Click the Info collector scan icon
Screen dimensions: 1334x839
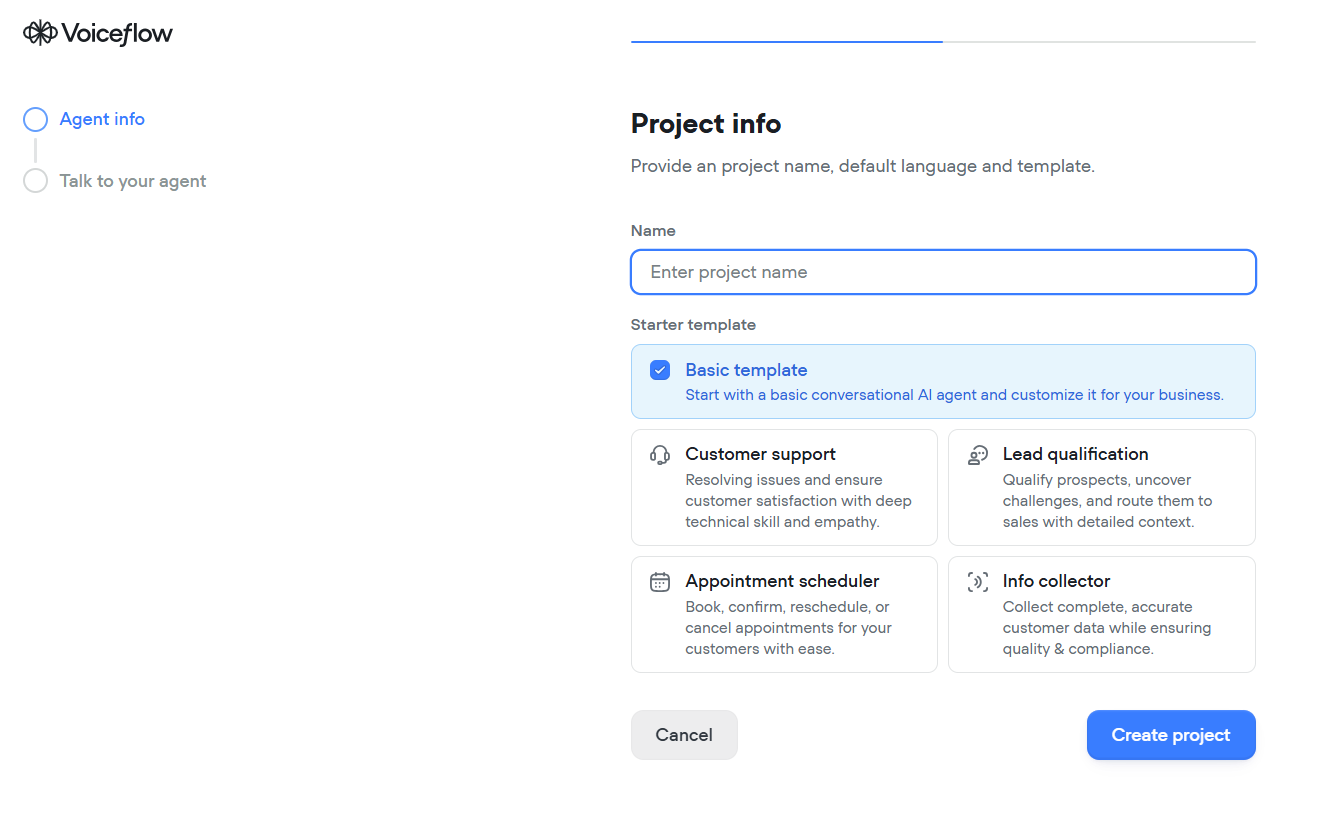978,582
